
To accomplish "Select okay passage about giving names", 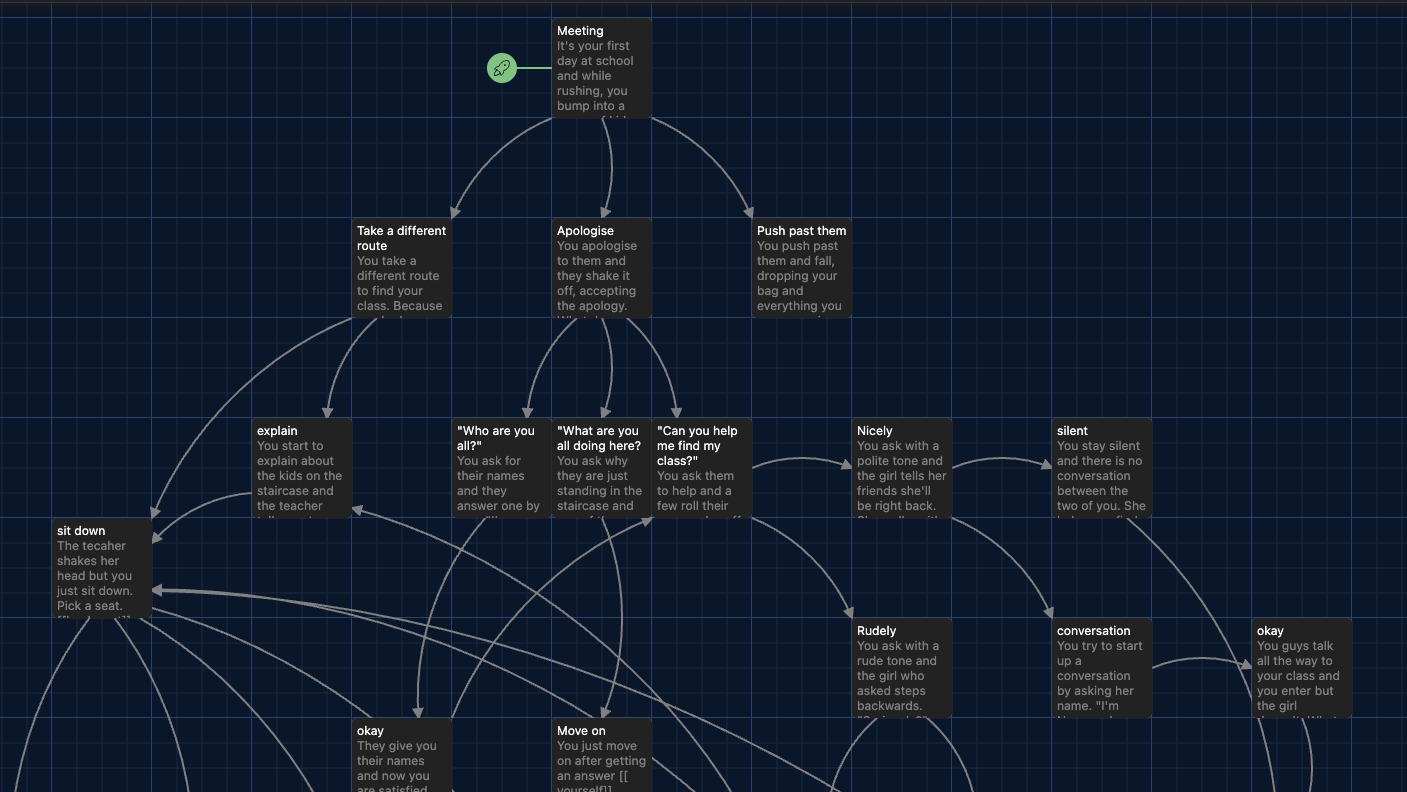I will coord(402,755).
